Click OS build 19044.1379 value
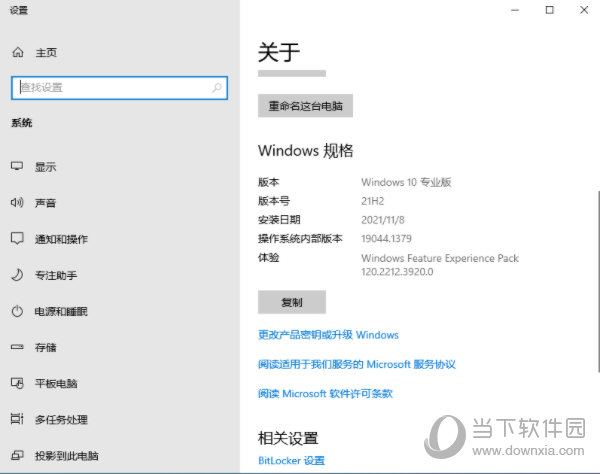Image resolution: width=600 pixels, height=474 pixels. [x=386, y=239]
